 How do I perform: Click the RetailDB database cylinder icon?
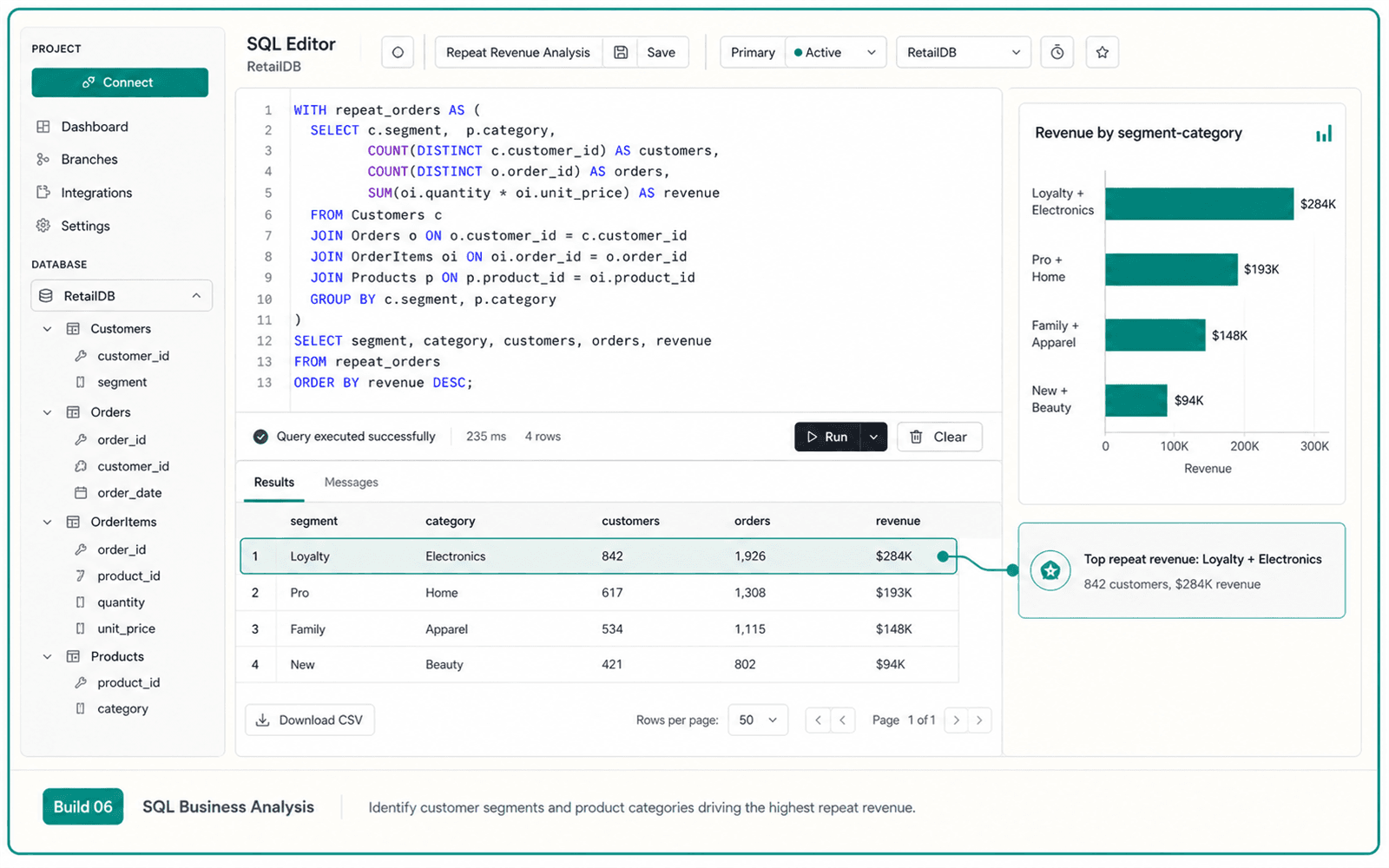click(x=46, y=296)
